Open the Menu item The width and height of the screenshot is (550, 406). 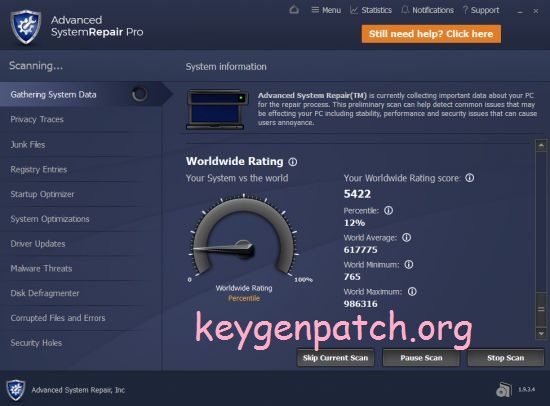(326, 10)
